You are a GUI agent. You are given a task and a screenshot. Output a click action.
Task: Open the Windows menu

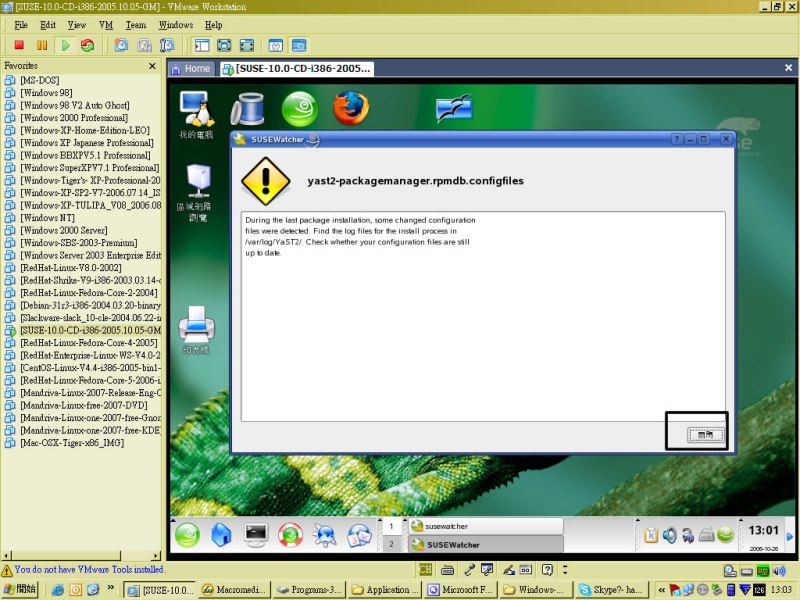click(x=176, y=25)
